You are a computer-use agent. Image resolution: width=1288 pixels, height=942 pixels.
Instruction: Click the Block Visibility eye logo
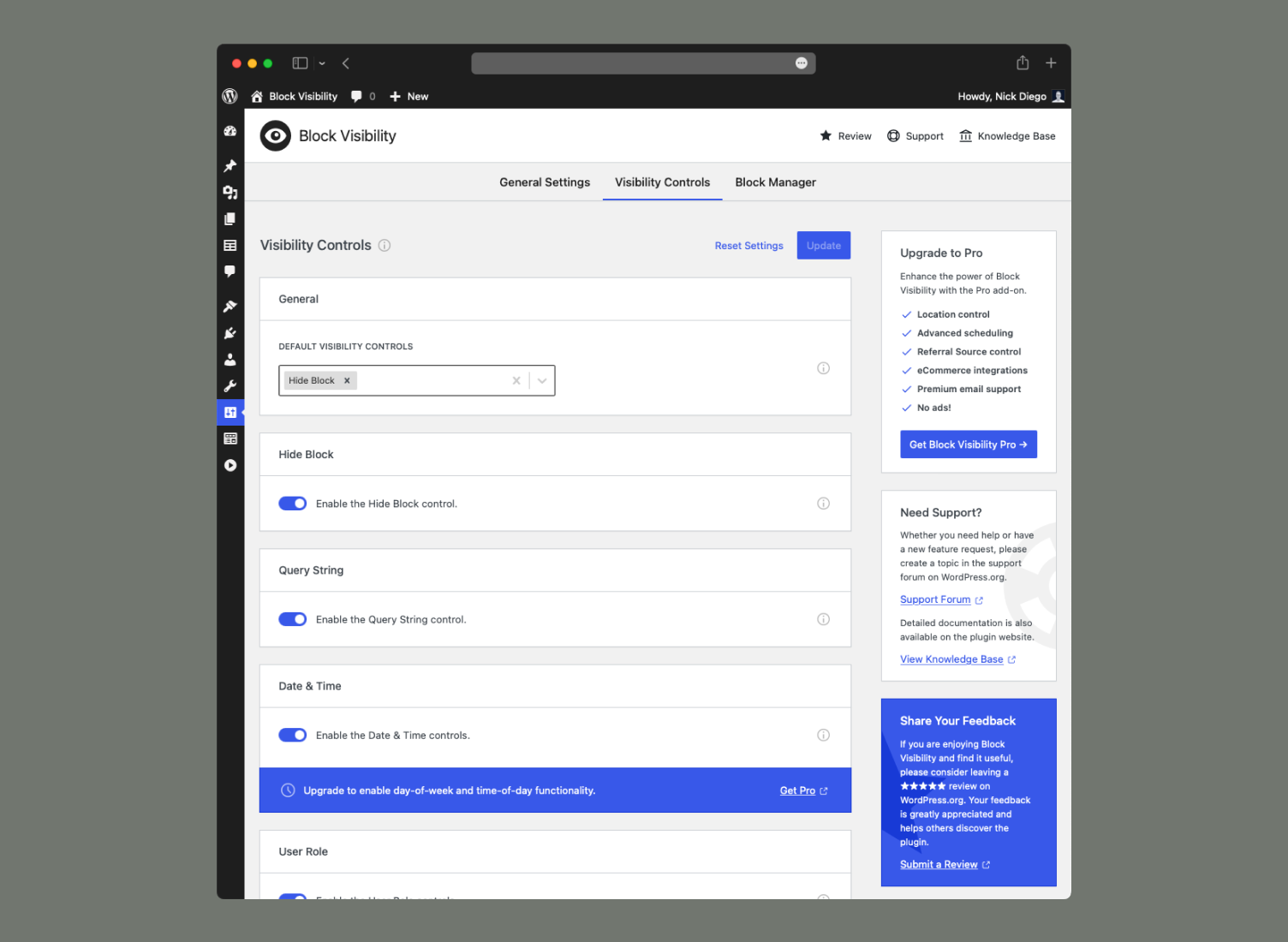coord(276,135)
